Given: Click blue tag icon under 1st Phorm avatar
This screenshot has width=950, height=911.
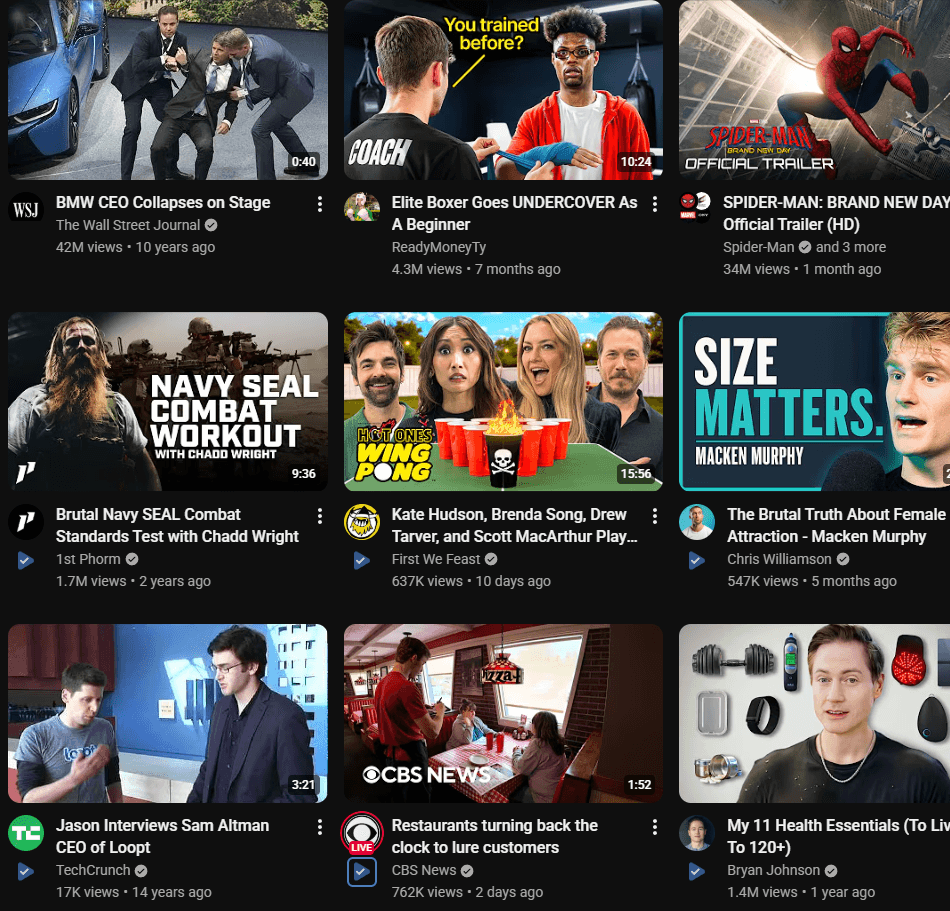Looking at the screenshot, I should tap(25, 560).
